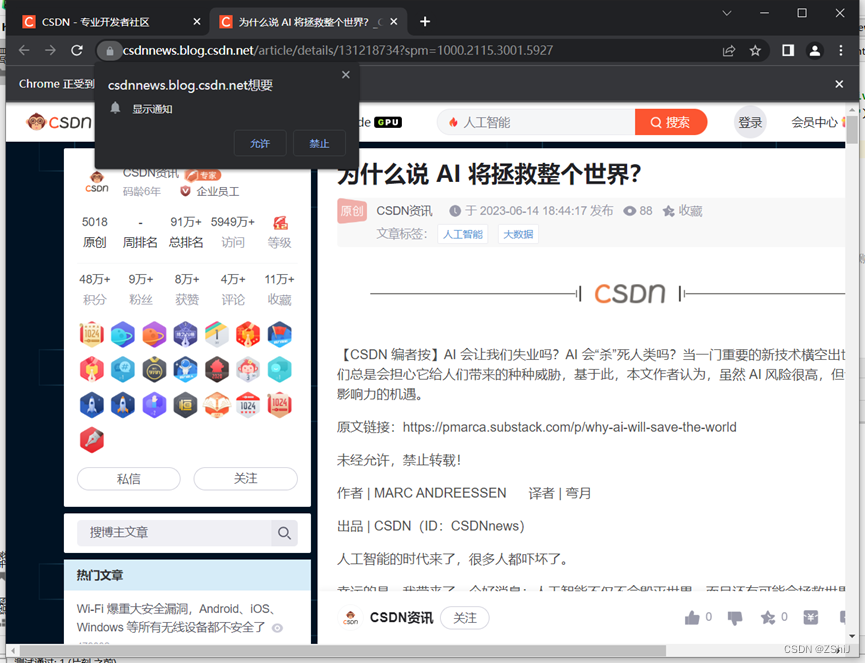Click the GPU badge link in header
865x663 pixels.
click(388, 122)
